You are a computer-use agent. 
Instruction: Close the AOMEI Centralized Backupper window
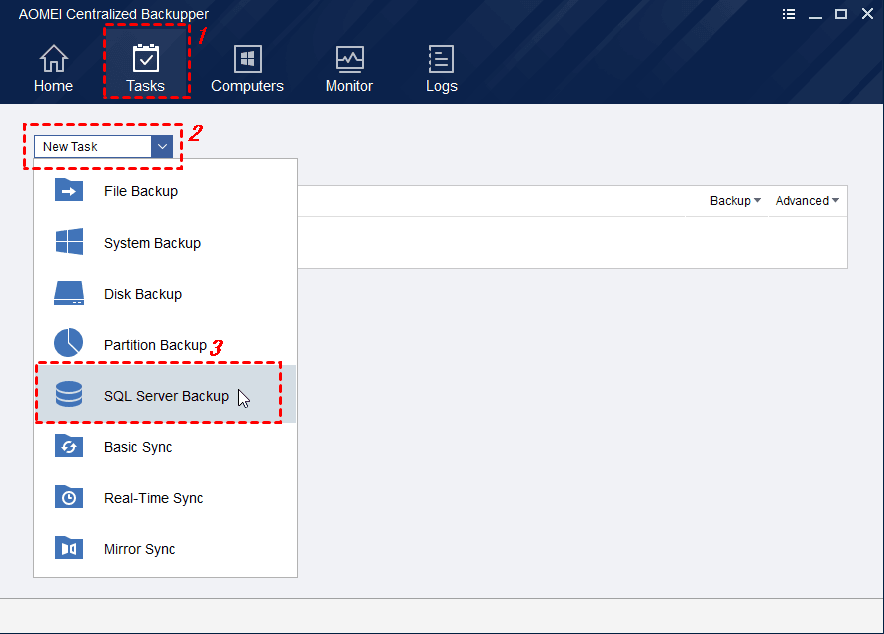(867, 14)
